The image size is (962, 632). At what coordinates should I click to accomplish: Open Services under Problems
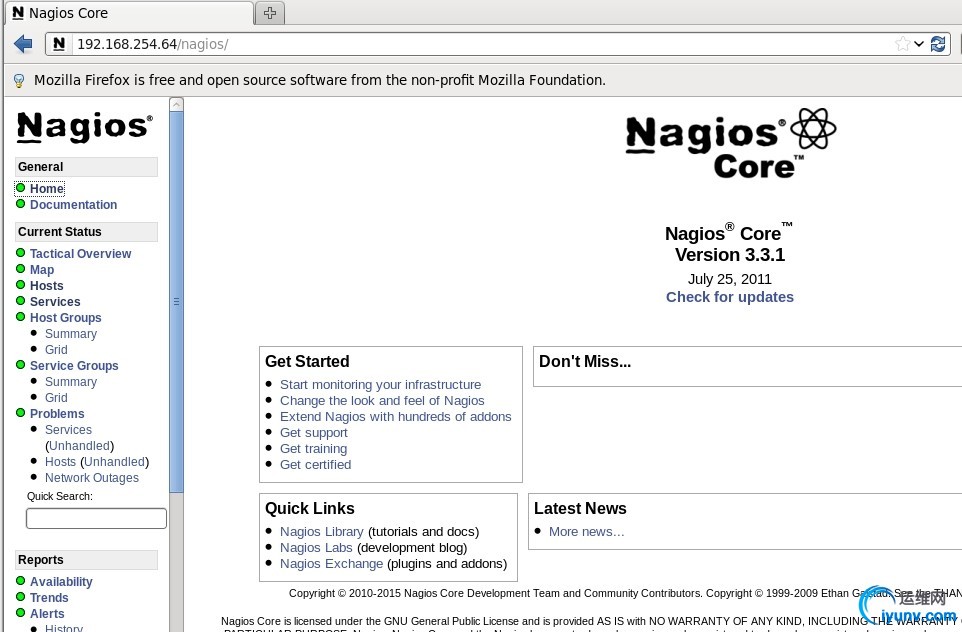68,430
